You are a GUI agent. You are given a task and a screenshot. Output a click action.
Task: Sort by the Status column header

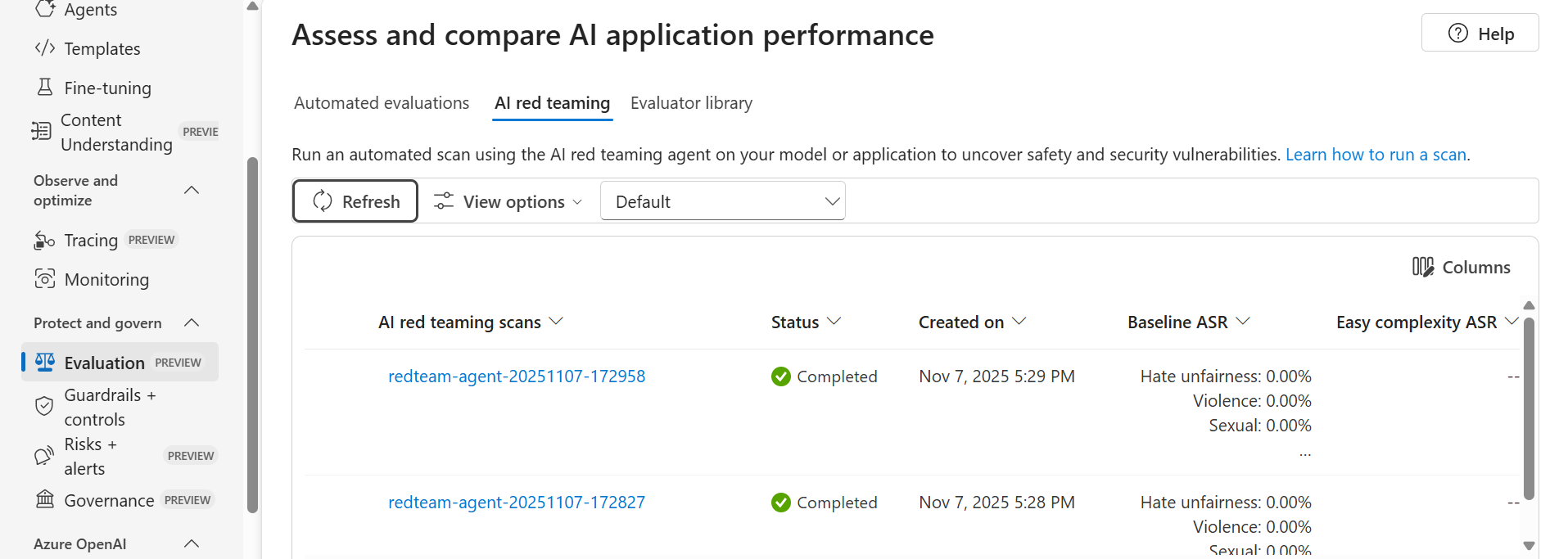point(806,322)
